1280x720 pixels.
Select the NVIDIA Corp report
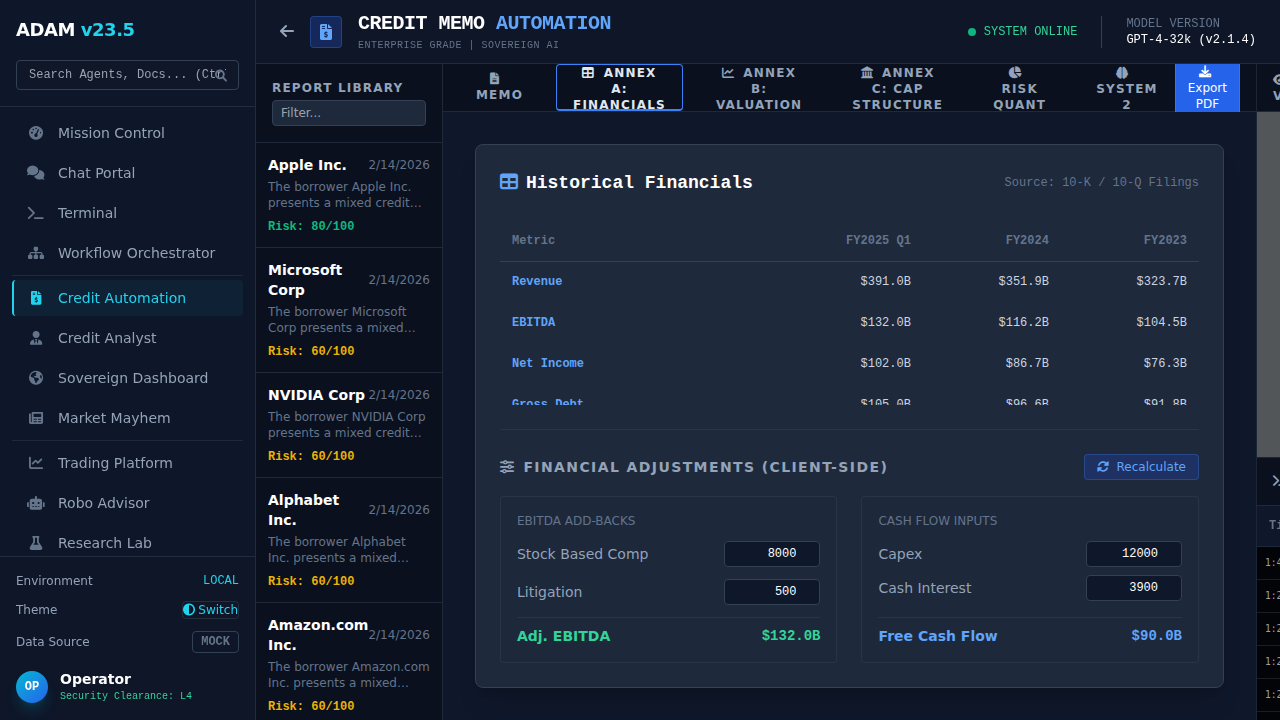coord(348,425)
